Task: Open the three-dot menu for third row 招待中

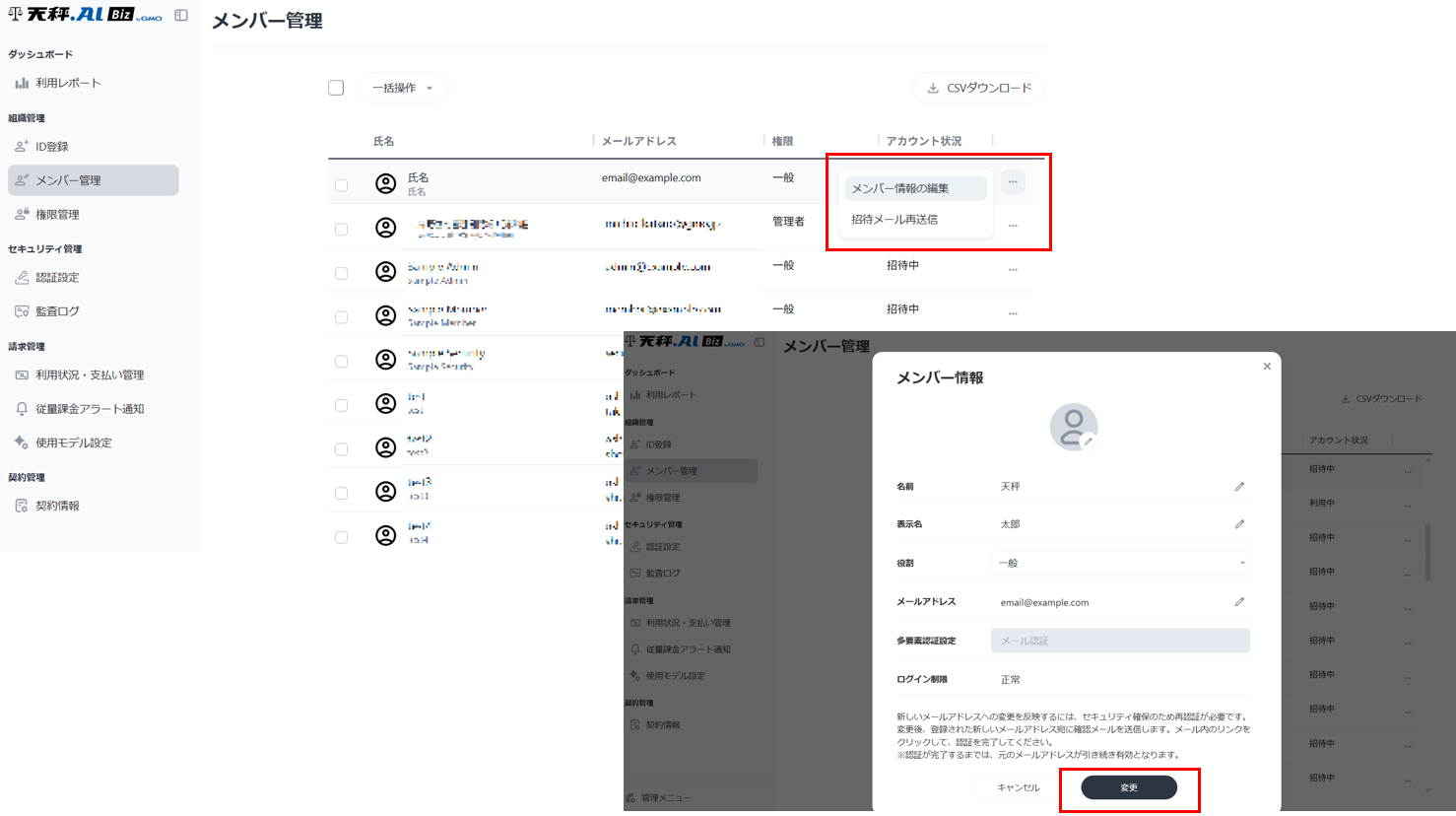Action: 1013,269
